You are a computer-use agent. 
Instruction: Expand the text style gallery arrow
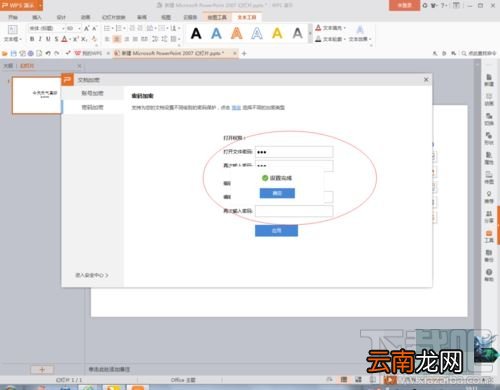310,33
